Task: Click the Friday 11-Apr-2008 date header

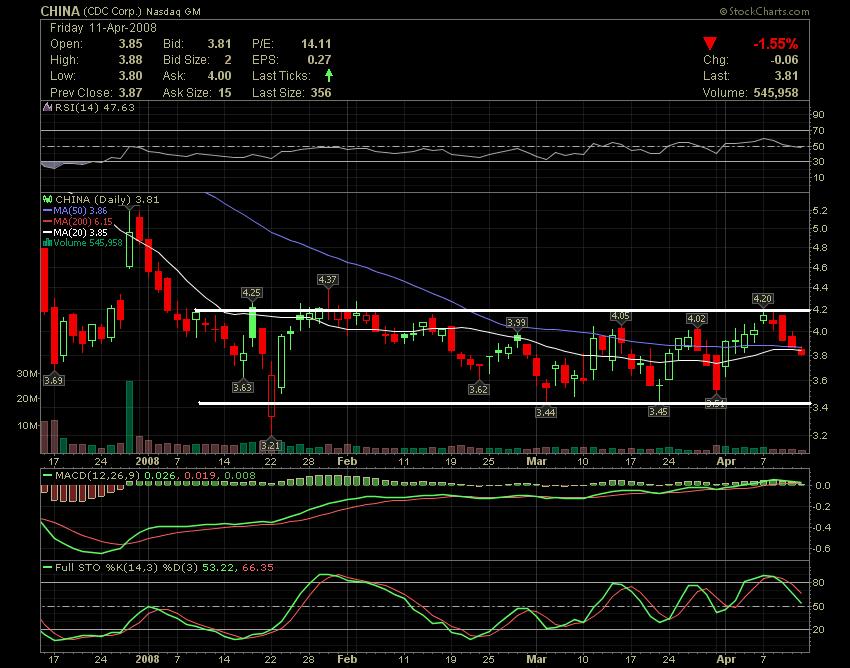Action: 103,28
